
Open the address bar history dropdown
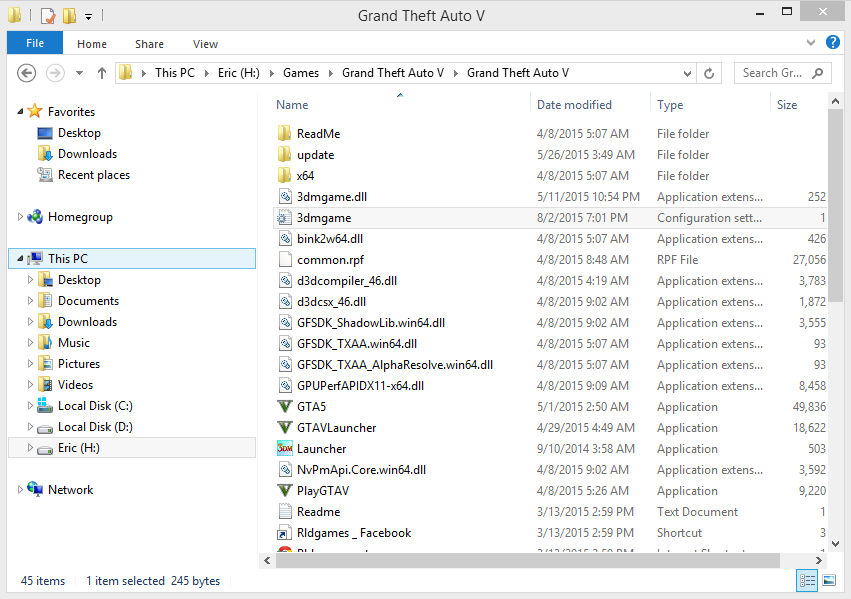click(687, 73)
